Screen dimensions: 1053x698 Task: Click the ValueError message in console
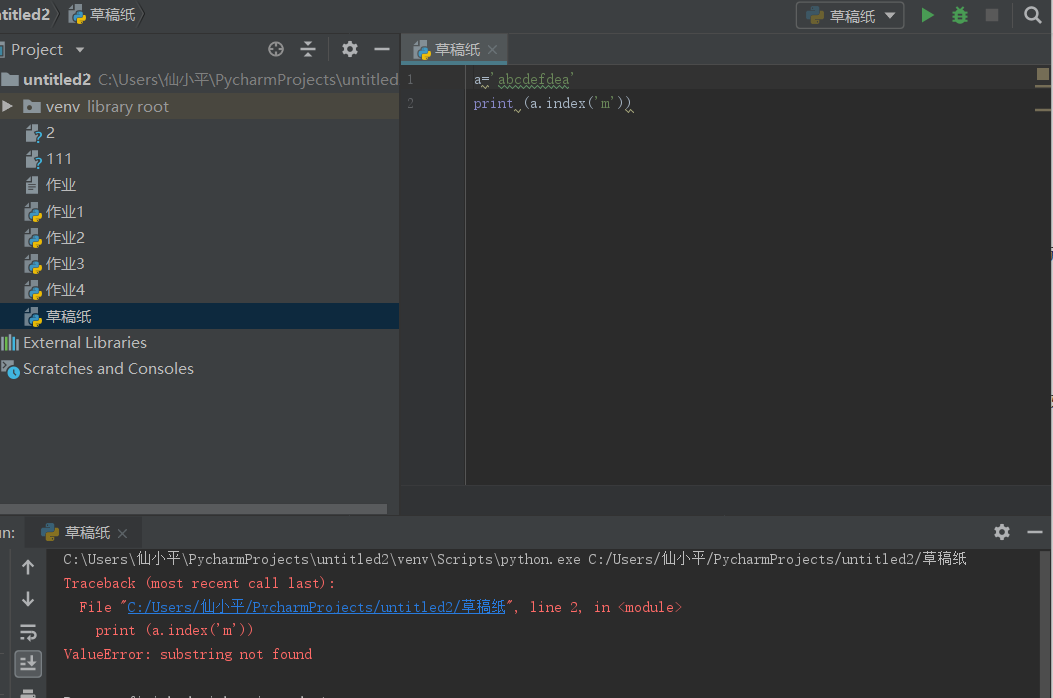(x=187, y=654)
